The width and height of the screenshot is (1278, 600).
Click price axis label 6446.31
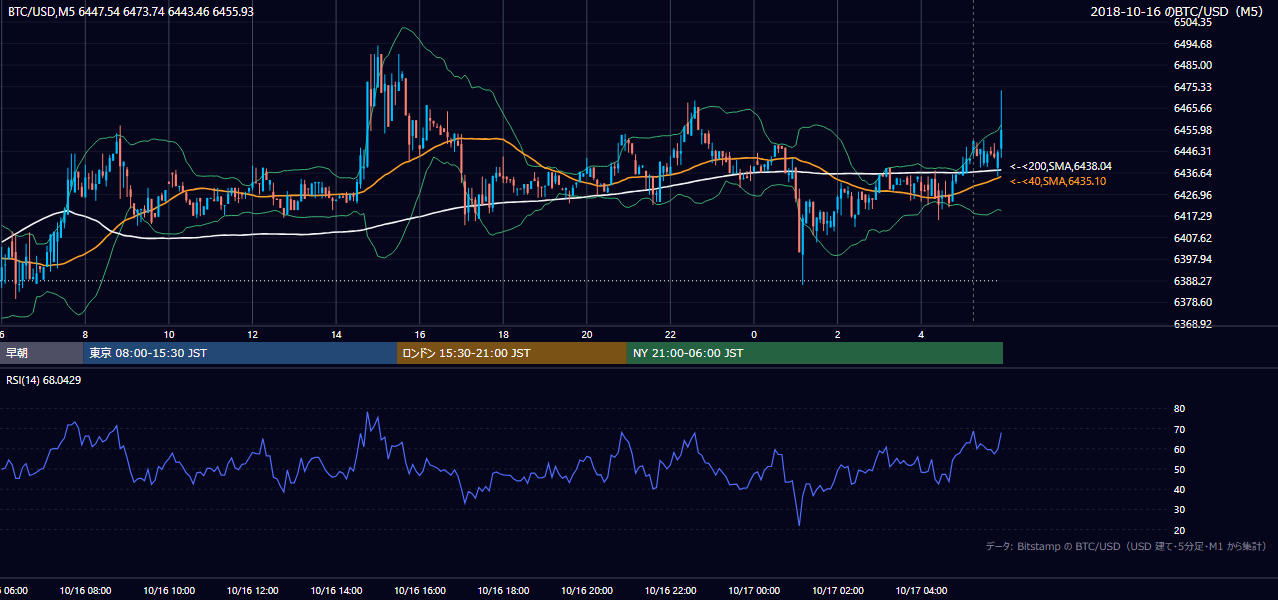coord(1192,151)
